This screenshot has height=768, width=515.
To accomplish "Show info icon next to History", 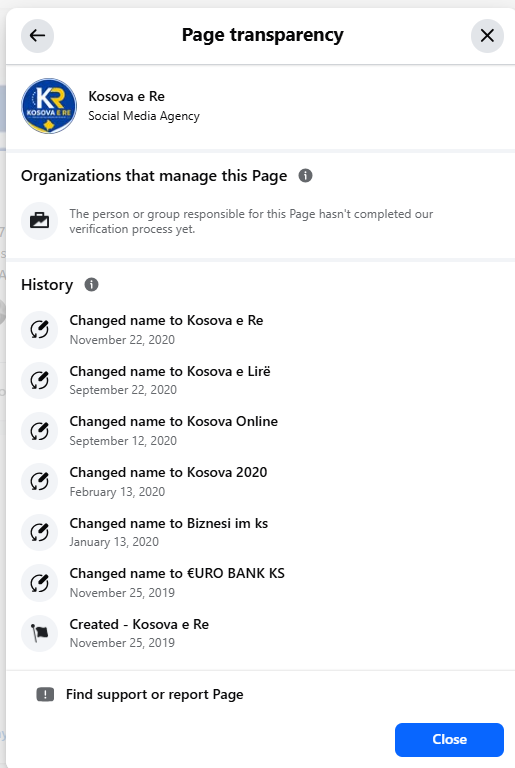I will coord(91,285).
